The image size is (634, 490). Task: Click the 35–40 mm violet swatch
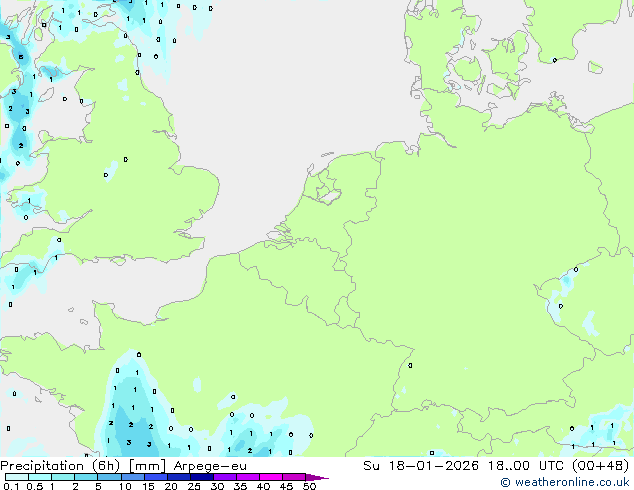[247, 477]
